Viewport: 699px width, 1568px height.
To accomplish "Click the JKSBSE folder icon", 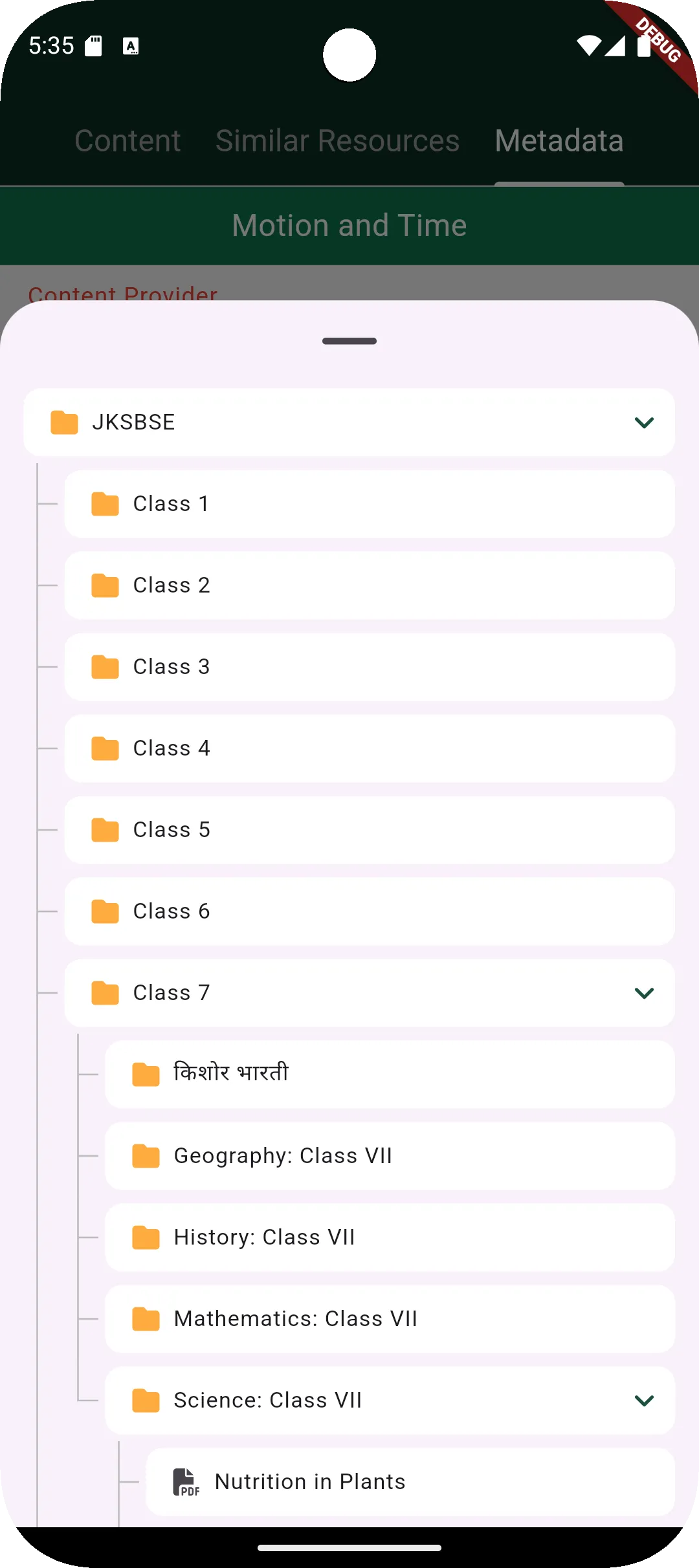I will pyautogui.click(x=64, y=422).
